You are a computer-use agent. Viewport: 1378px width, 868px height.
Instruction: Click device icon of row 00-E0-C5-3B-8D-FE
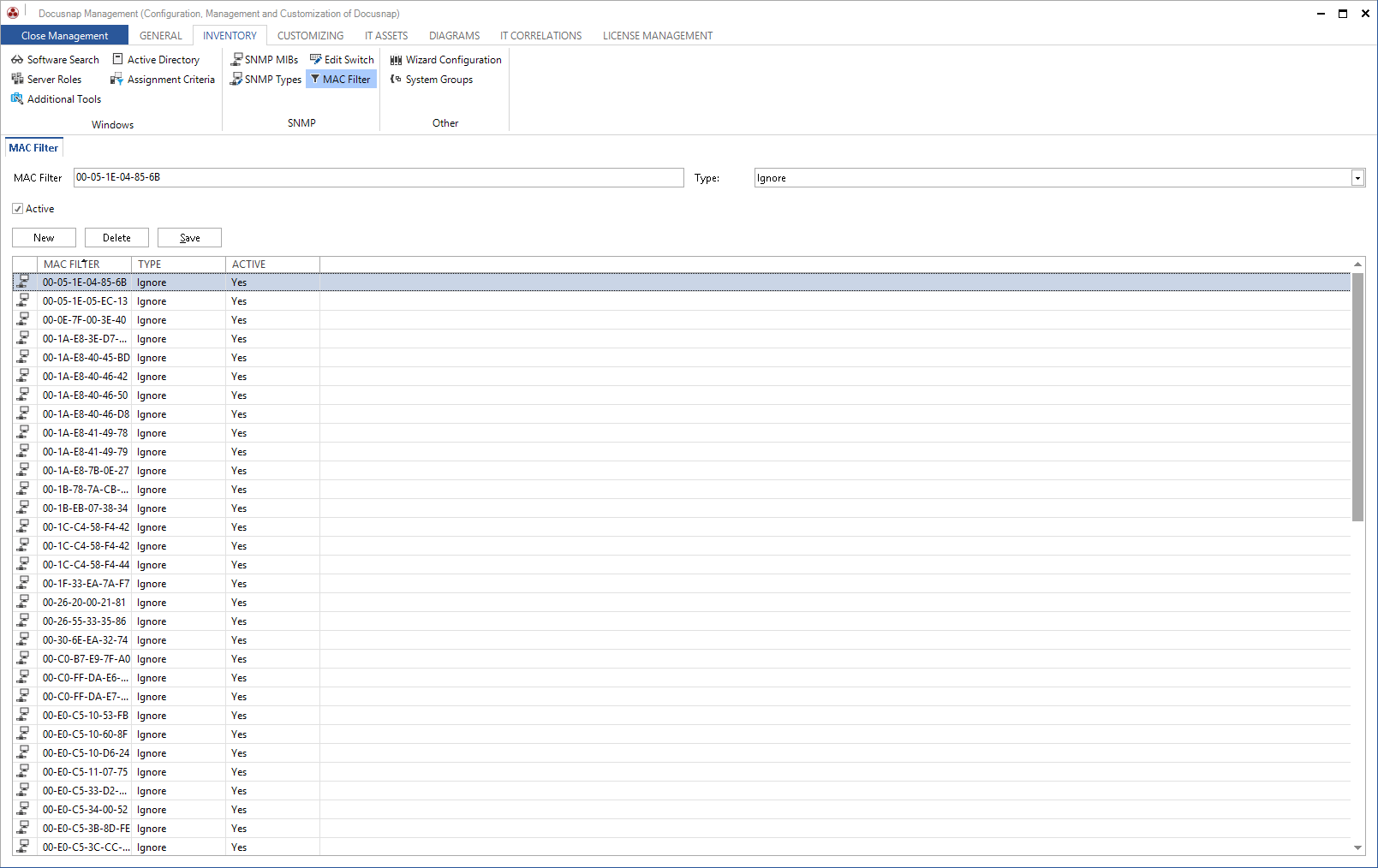[x=24, y=828]
